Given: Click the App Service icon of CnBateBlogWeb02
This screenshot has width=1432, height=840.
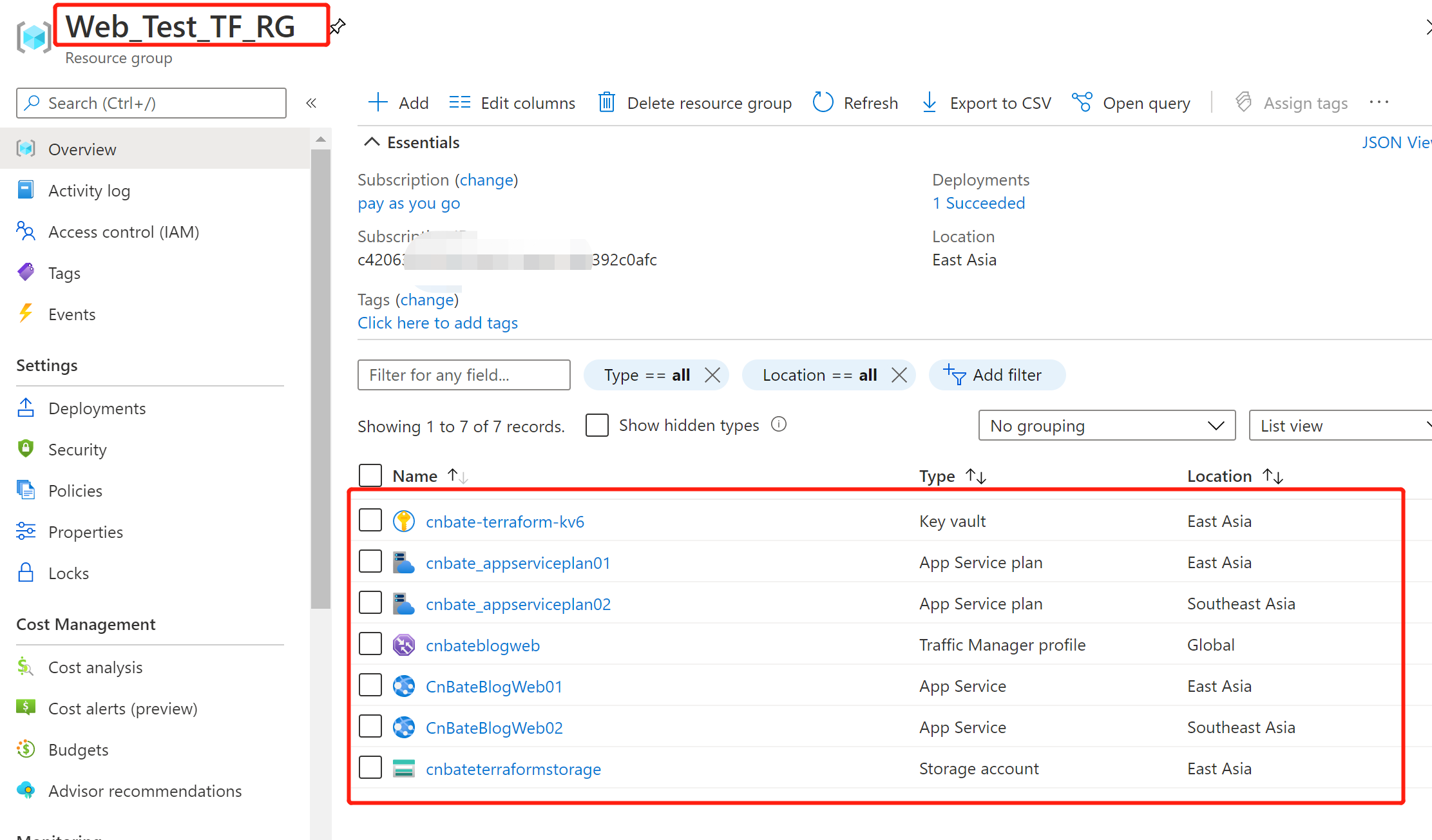Looking at the screenshot, I should point(404,727).
